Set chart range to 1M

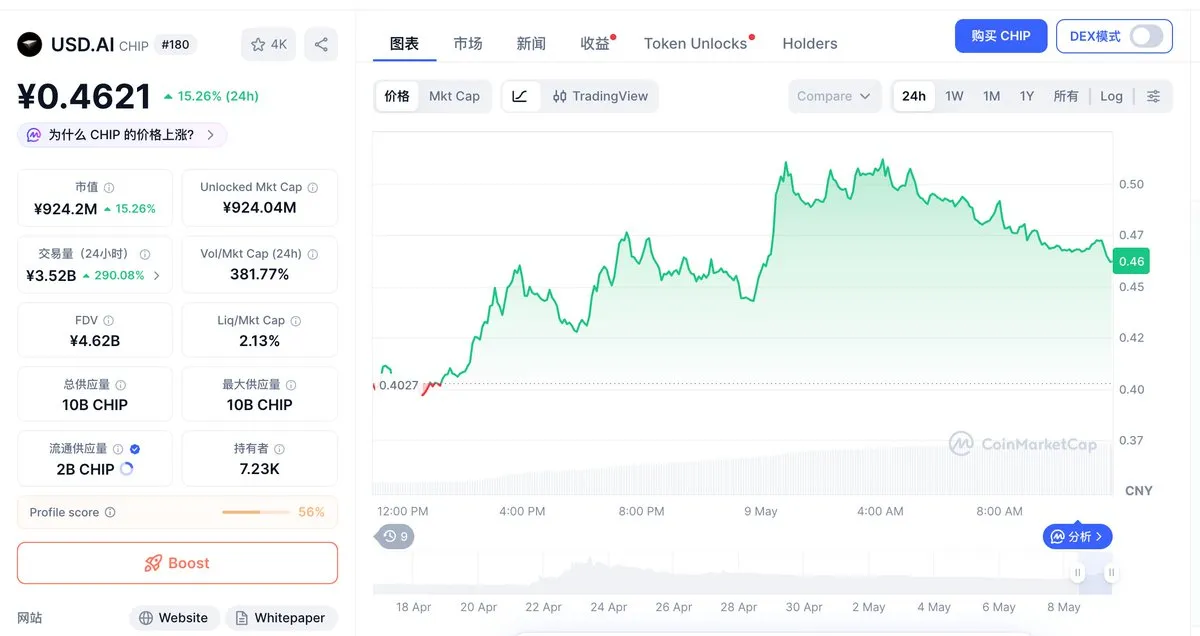pos(991,96)
